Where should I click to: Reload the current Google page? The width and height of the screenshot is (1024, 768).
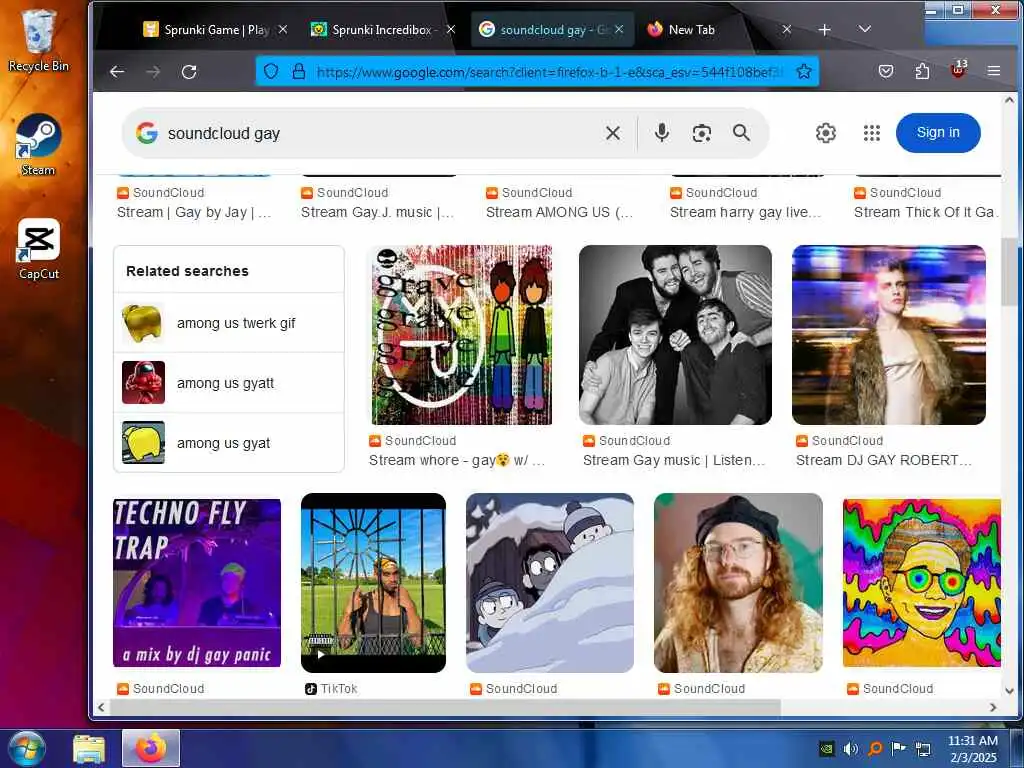click(189, 72)
